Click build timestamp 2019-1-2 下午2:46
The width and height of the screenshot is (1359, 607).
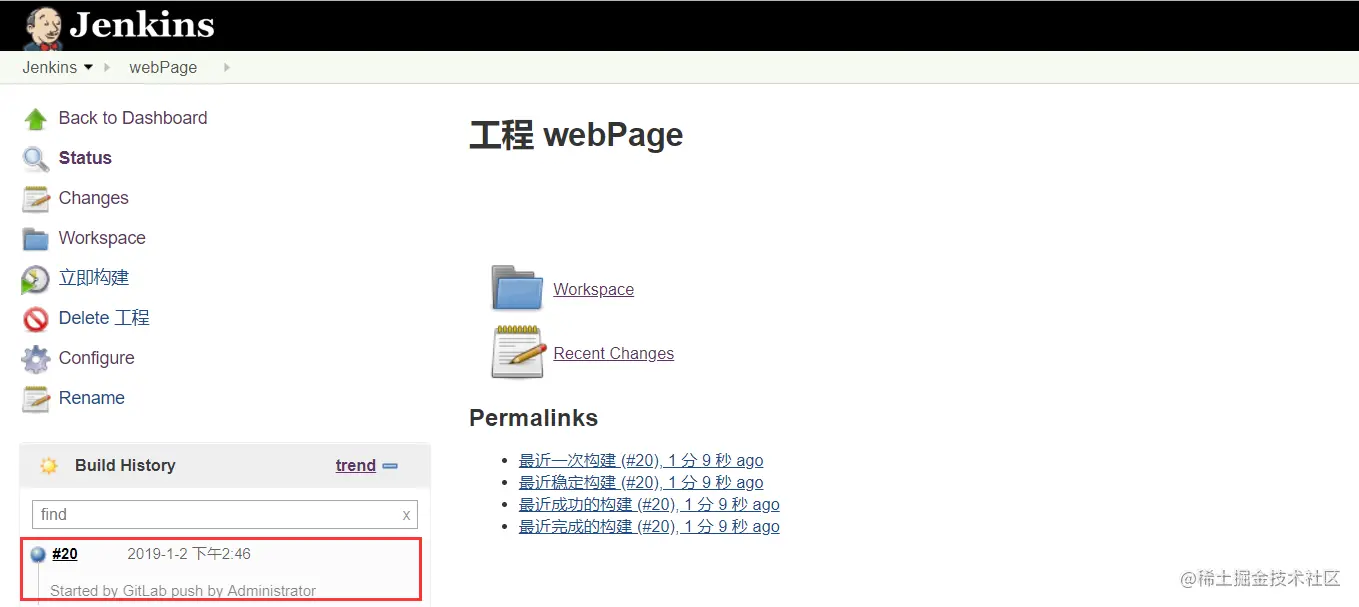189,554
